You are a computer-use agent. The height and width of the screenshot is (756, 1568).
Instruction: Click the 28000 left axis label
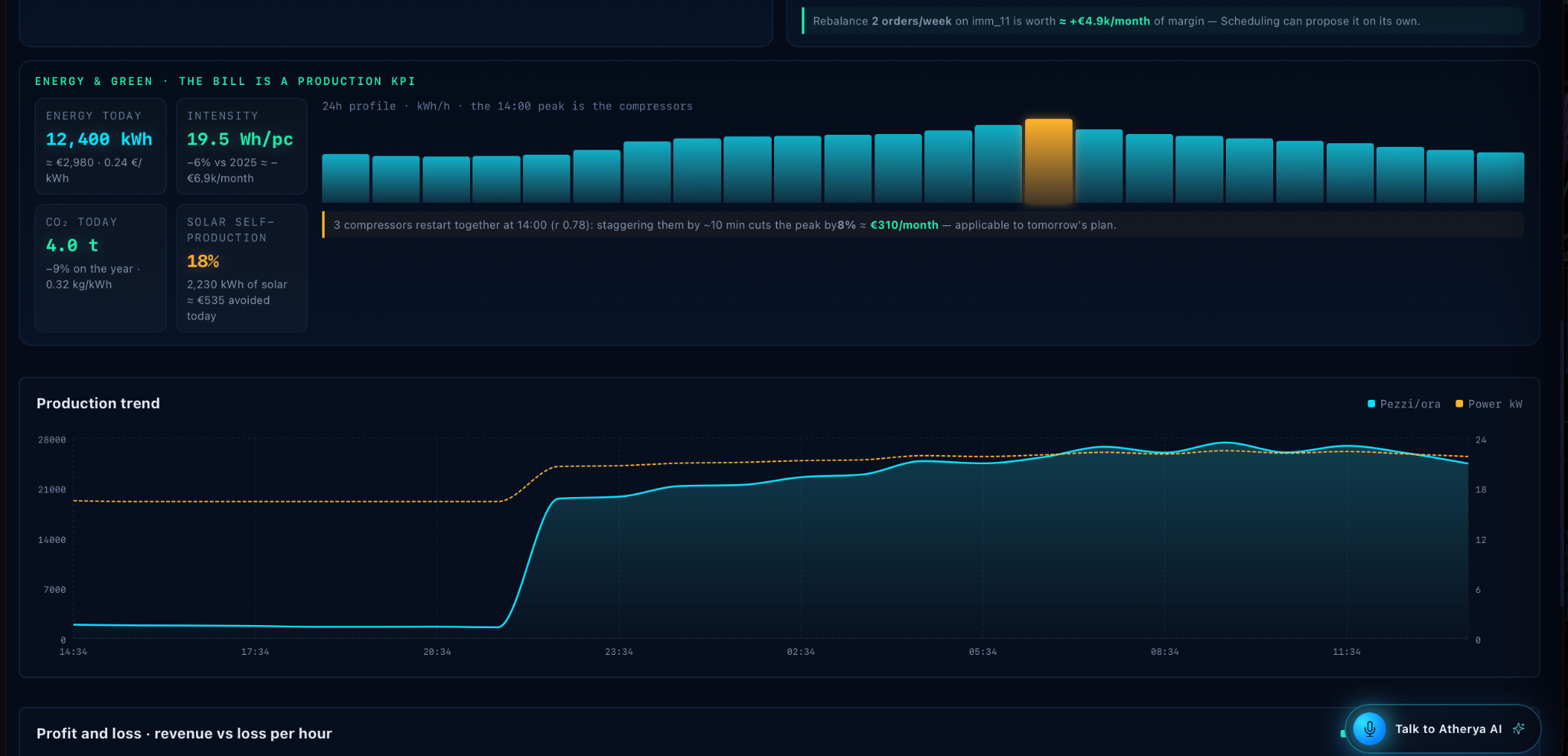click(x=52, y=440)
